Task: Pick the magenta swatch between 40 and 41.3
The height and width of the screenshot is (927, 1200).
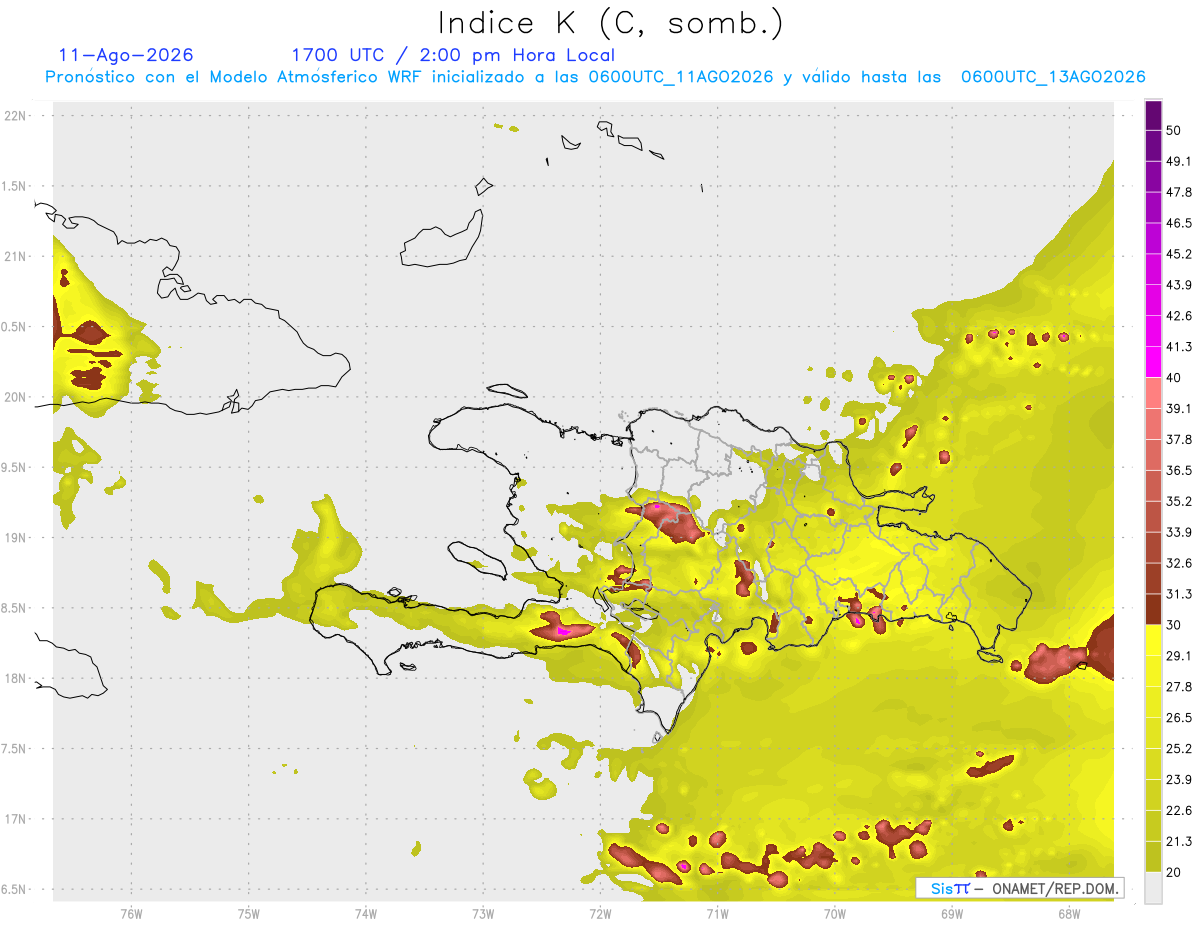Action: 1154,362
